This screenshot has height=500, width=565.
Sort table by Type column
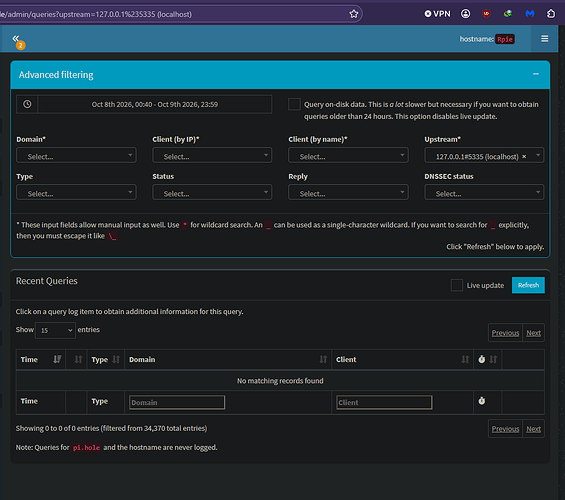click(106, 360)
